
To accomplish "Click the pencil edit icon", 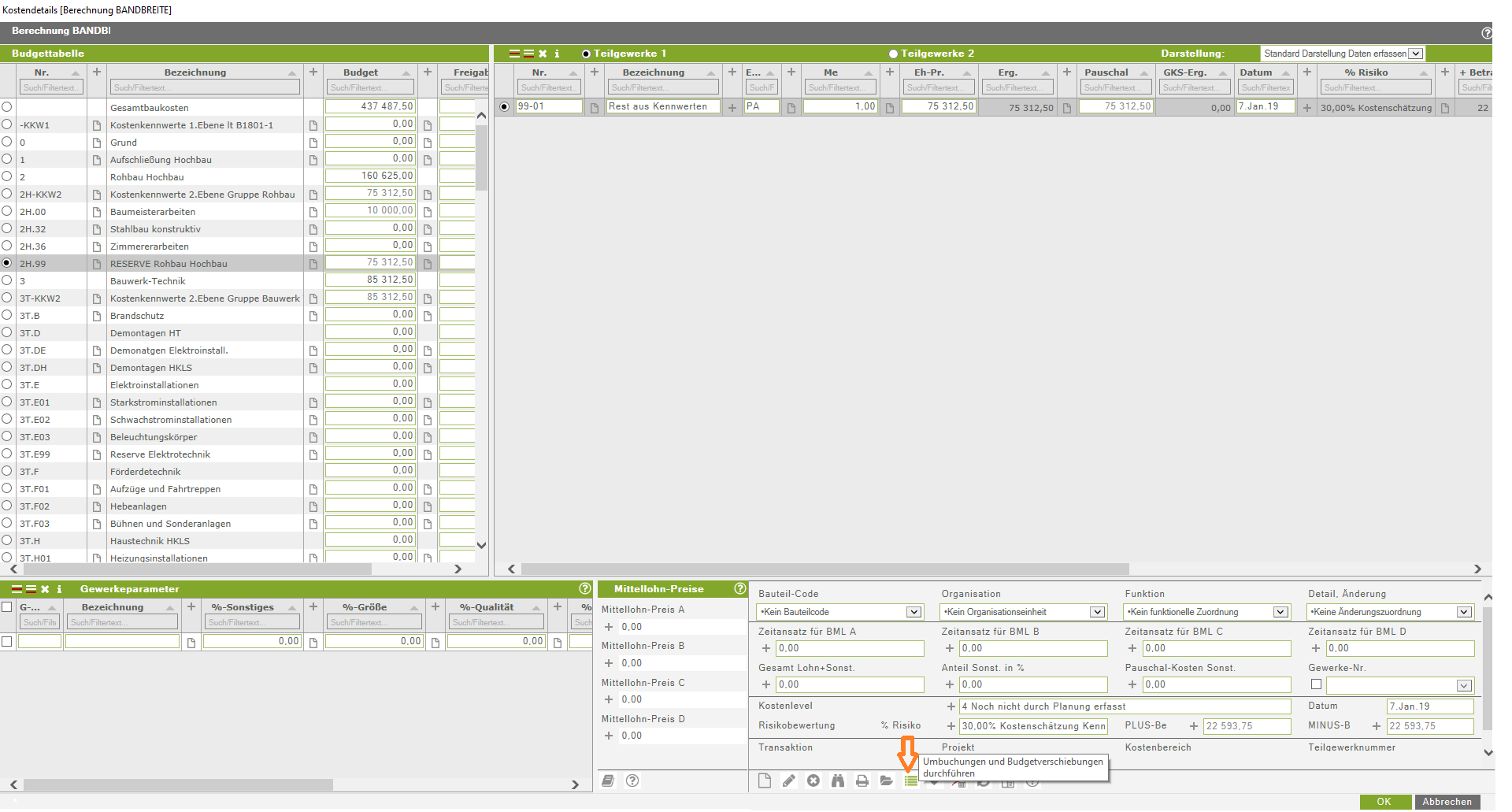I will click(x=789, y=780).
